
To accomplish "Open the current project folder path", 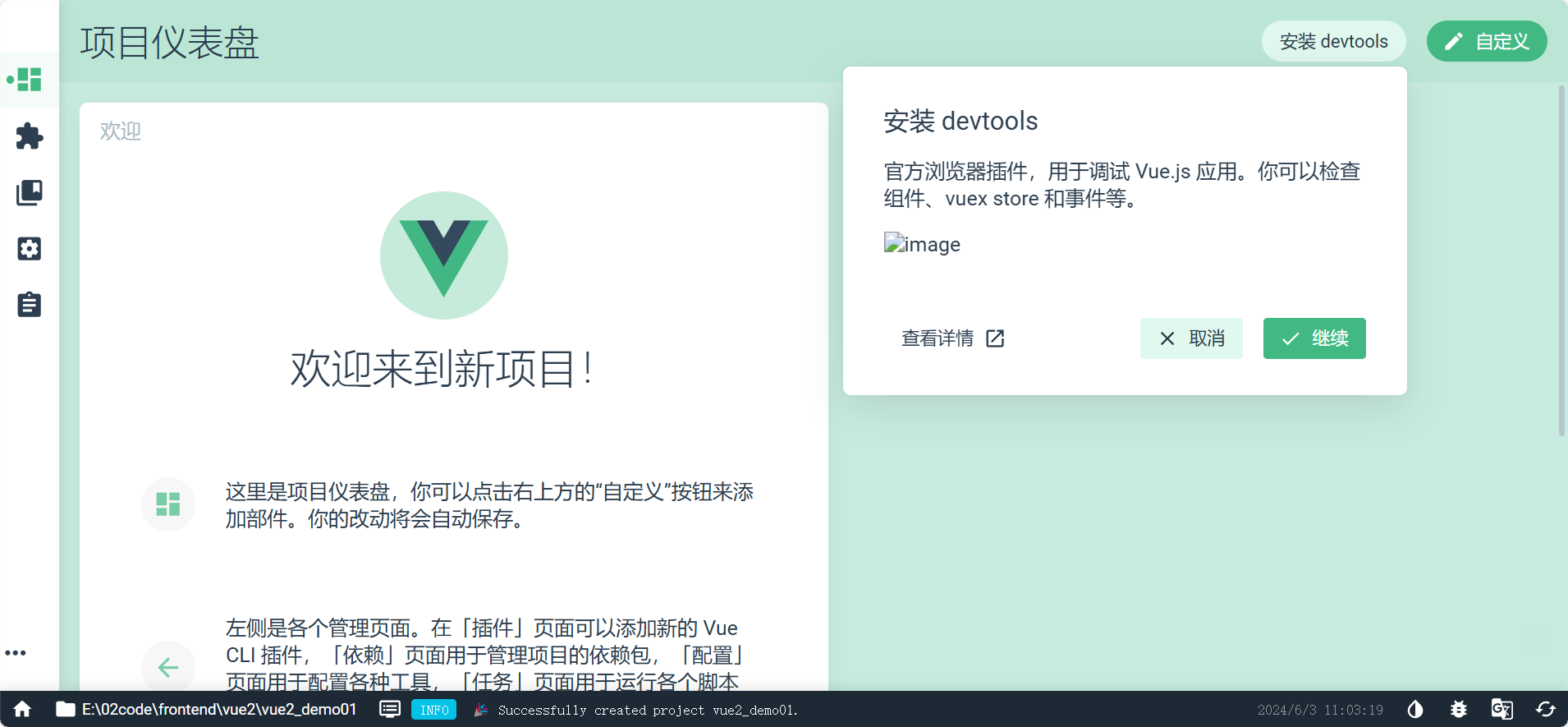I will [206, 709].
